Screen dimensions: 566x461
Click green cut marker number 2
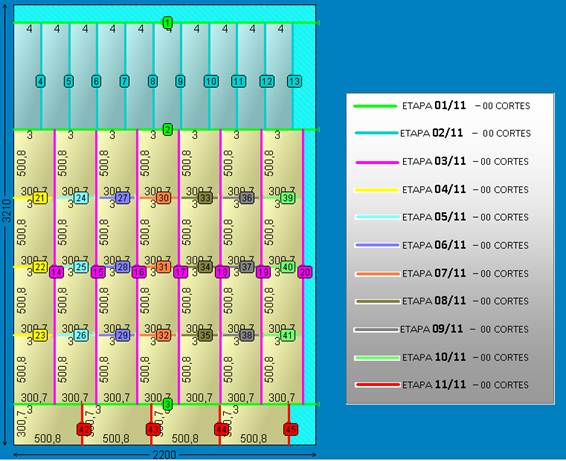click(167, 130)
